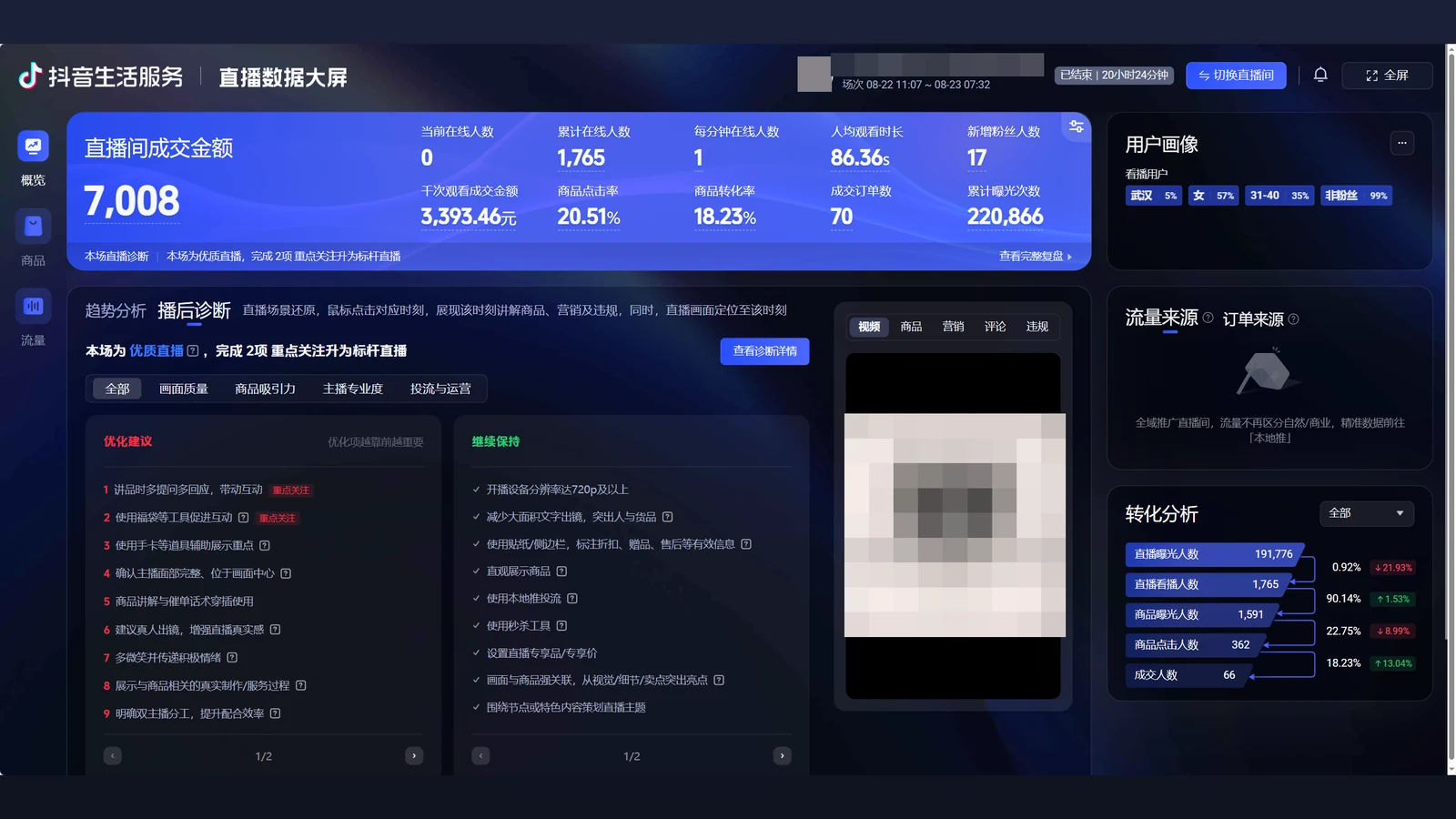
Task: Click the notification bell icon
Action: pos(1320,75)
